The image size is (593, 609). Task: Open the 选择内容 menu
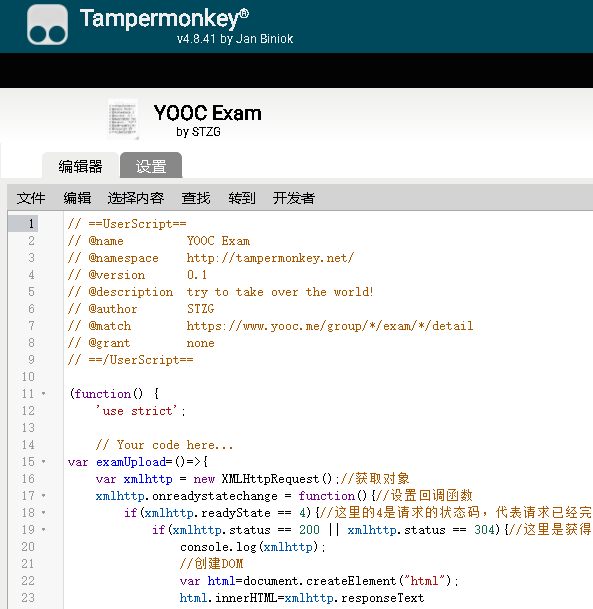[136, 198]
